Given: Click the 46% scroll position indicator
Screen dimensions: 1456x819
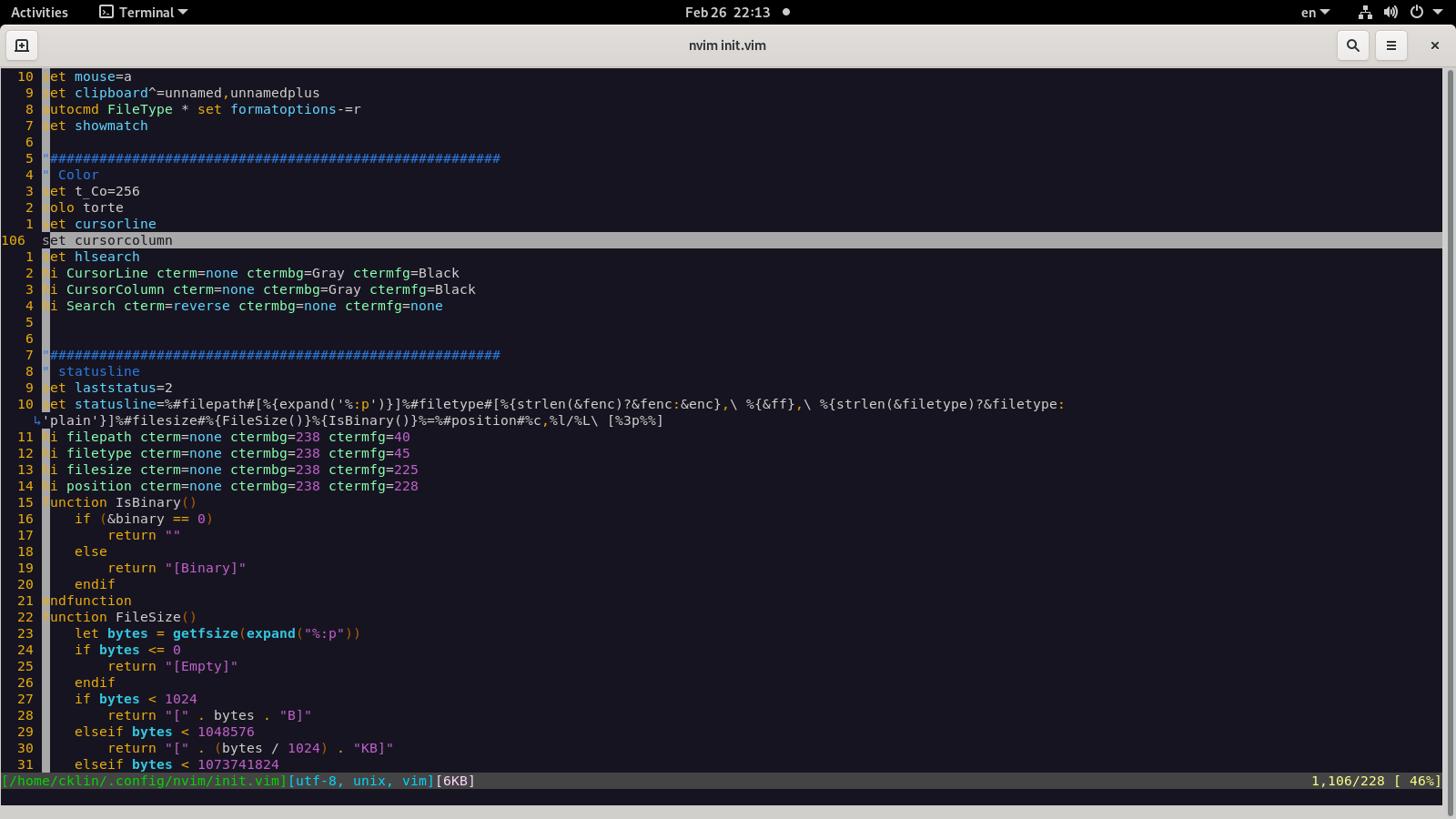Looking at the screenshot, I should pyautogui.click(x=1418, y=781).
